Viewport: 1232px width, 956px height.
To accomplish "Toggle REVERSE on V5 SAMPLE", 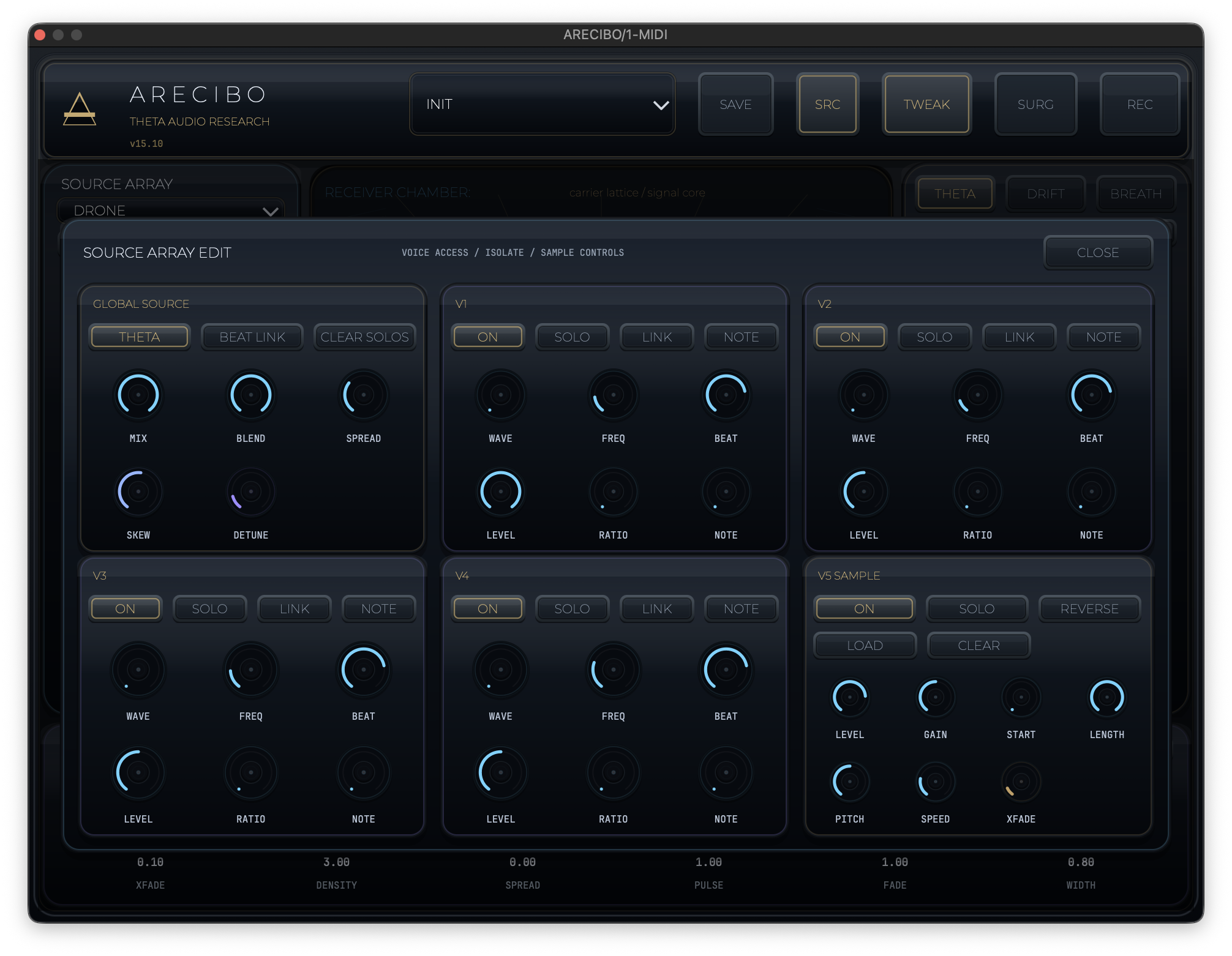I will click(1089, 609).
